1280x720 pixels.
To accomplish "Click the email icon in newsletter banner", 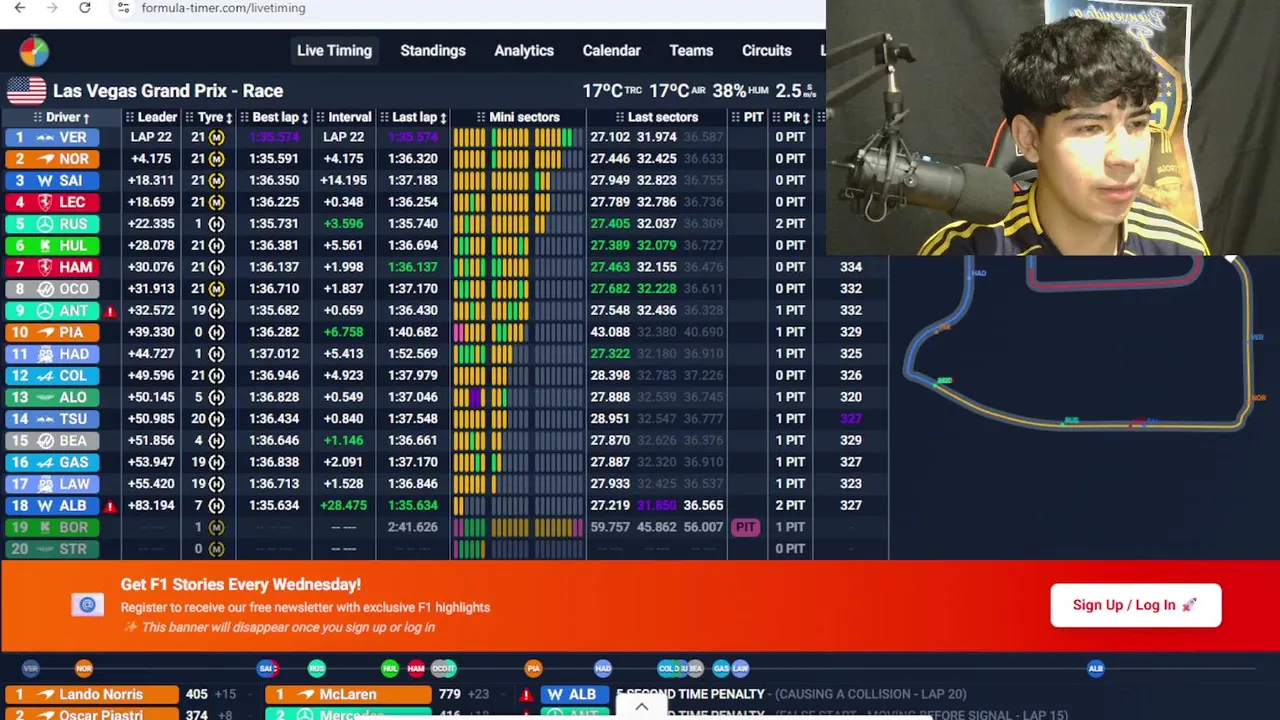I will coord(87,604).
